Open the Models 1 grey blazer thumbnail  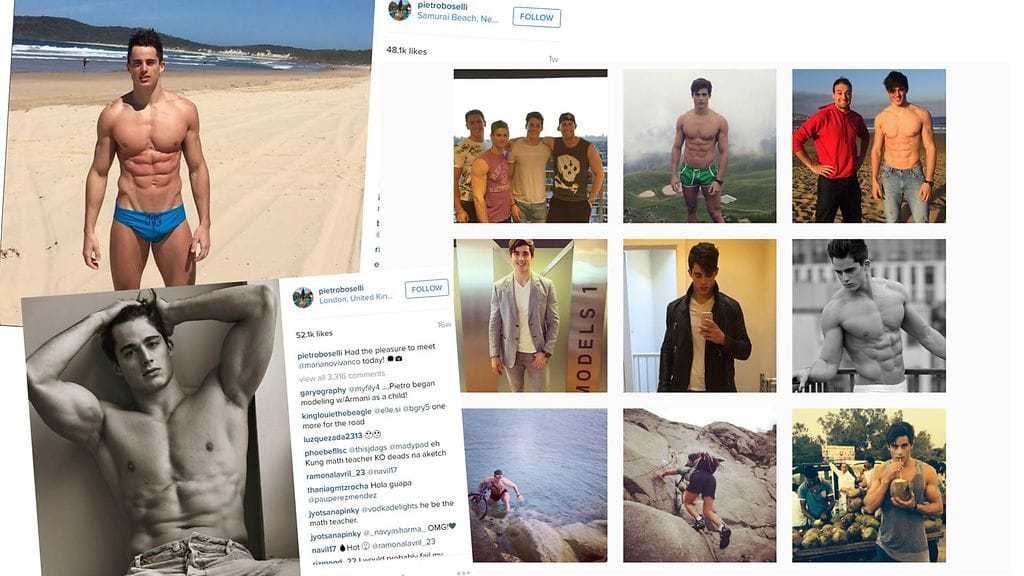530,315
